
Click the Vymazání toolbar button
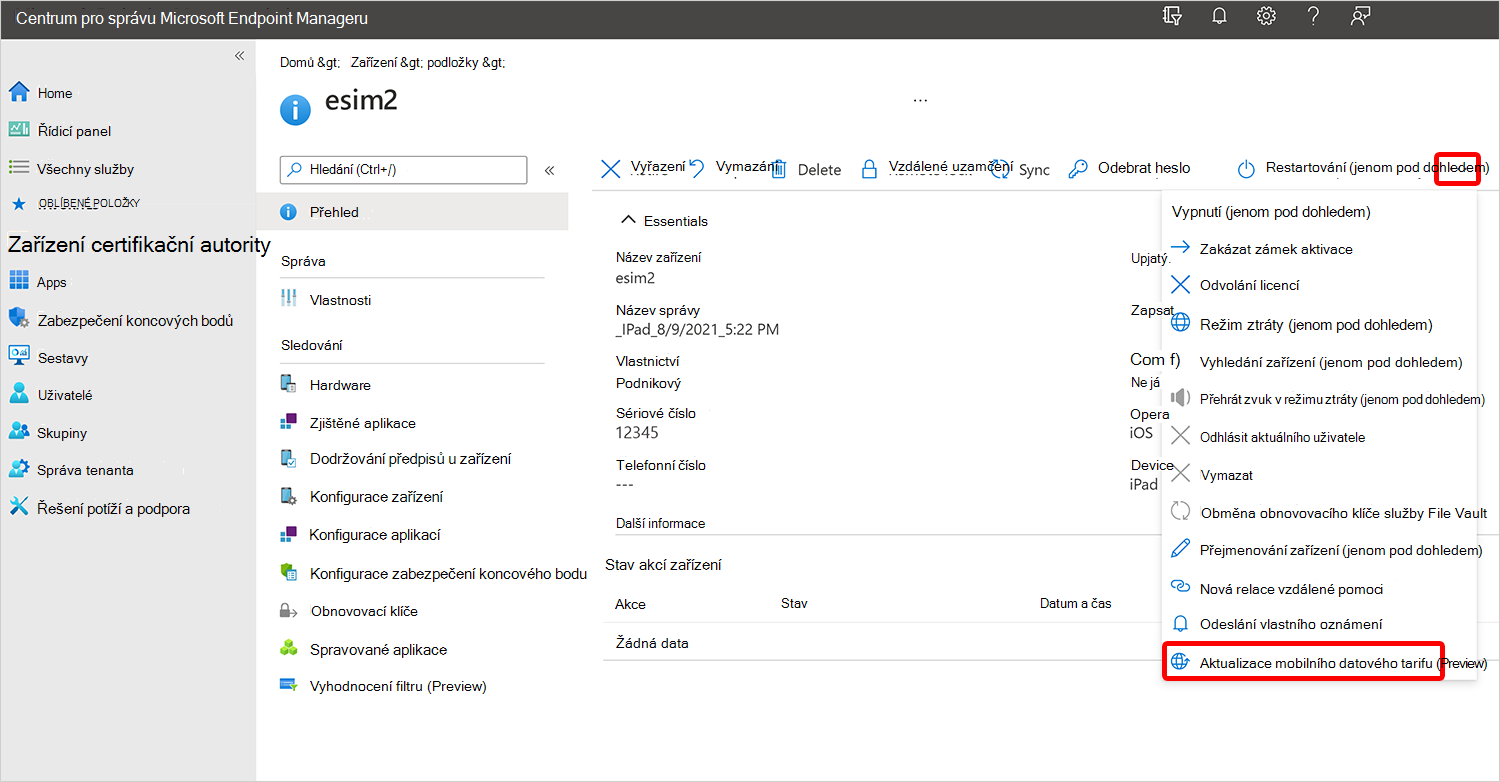click(x=735, y=167)
